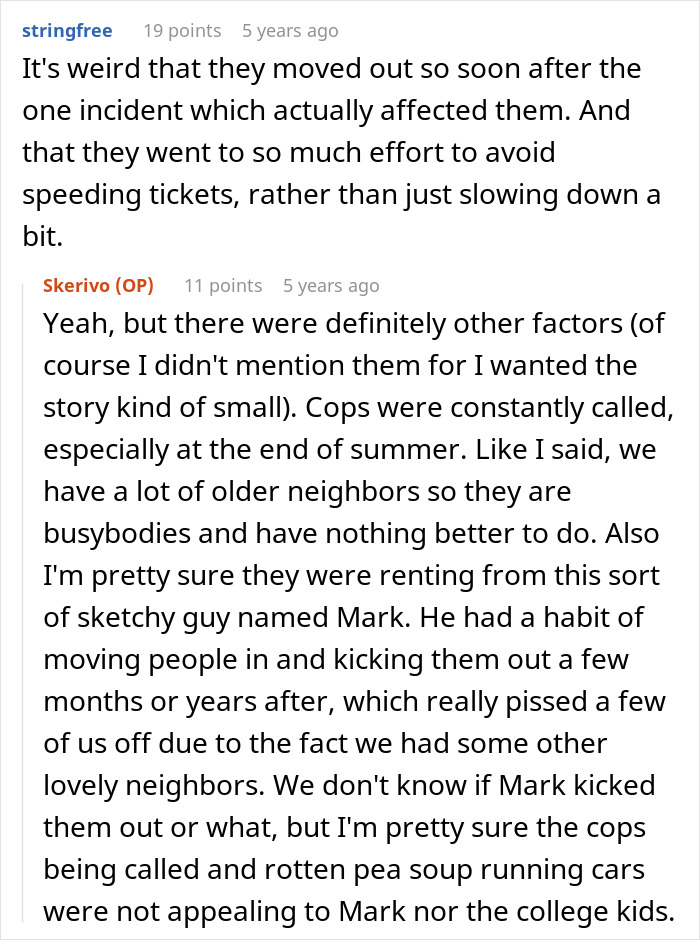Open timestamp on stringfree's comment
The width and height of the screenshot is (700, 940).
click(290, 30)
